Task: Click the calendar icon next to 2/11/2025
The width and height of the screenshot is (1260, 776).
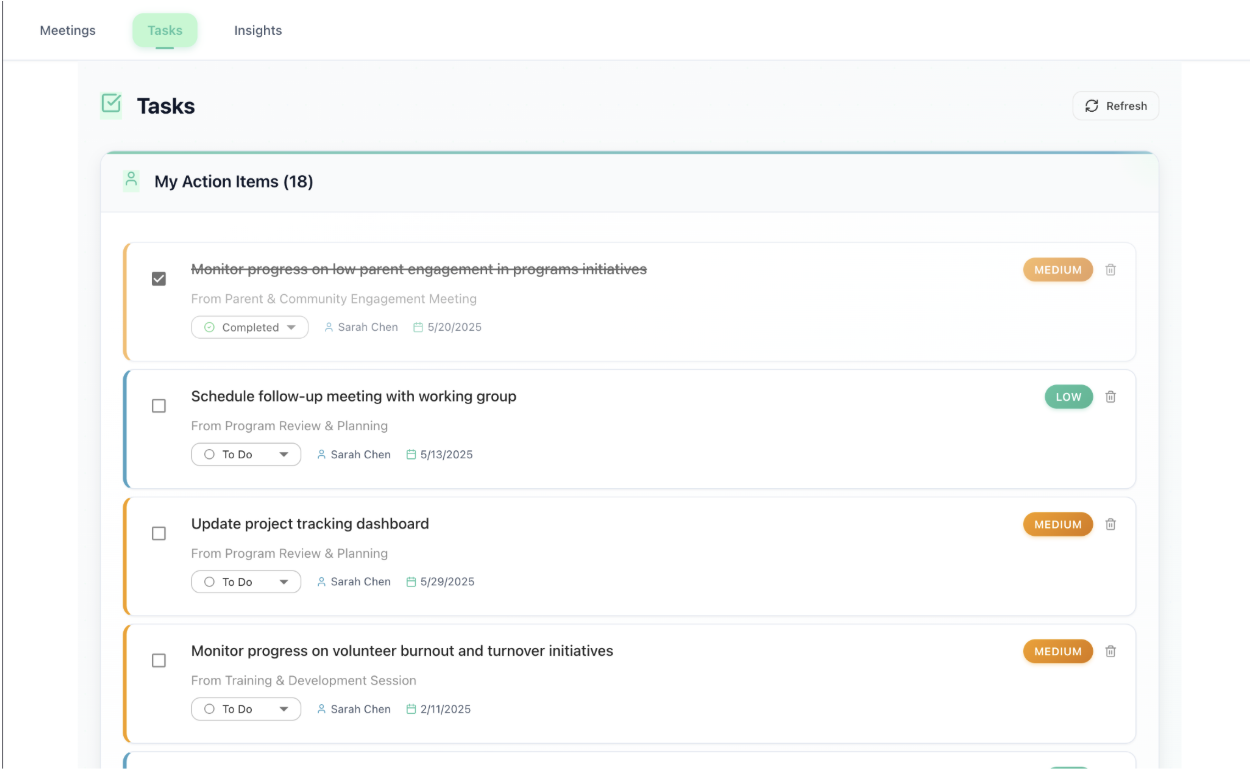Action: [x=411, y=709]
